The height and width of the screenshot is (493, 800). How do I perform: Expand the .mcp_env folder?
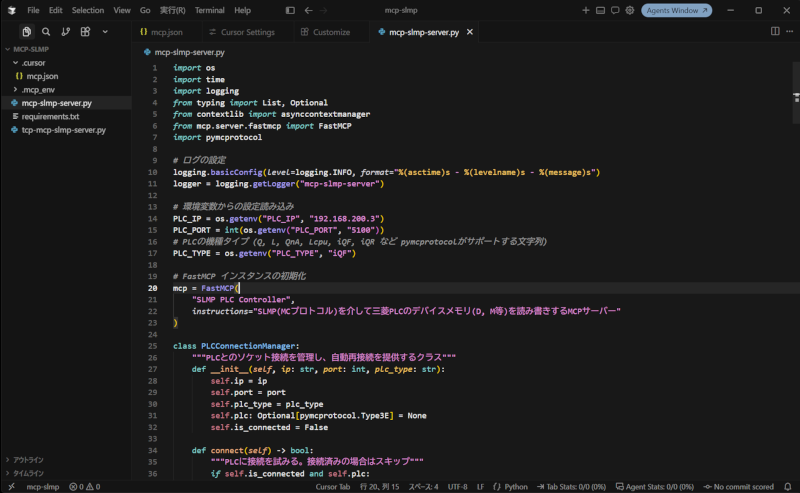point(66,89)
